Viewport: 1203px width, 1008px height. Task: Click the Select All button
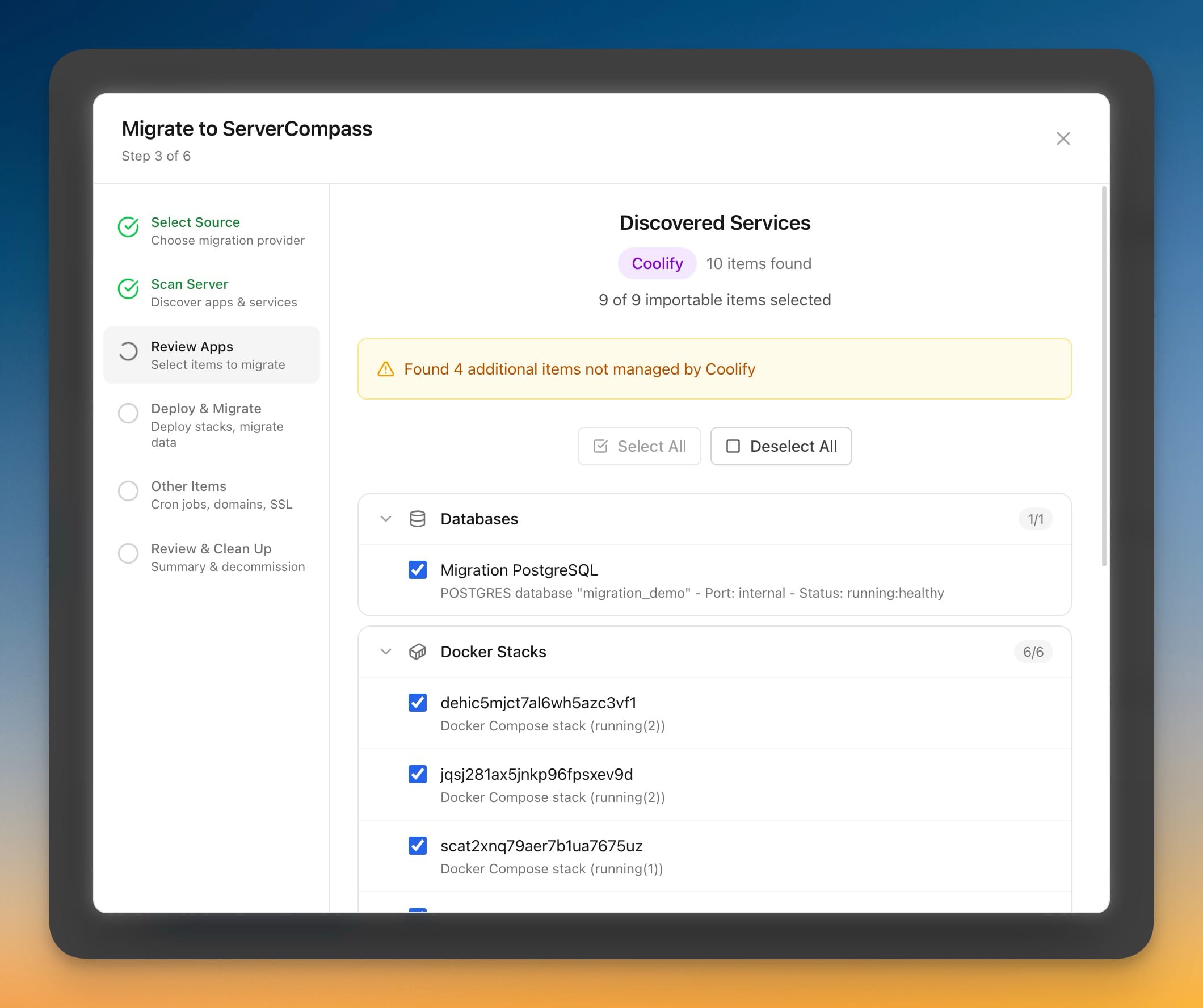tap(640, 447)
